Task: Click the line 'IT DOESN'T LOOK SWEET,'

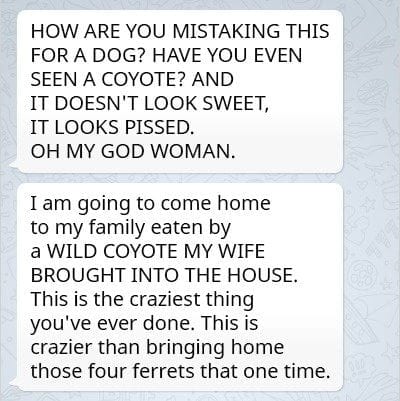Action: tap(150, 103)
